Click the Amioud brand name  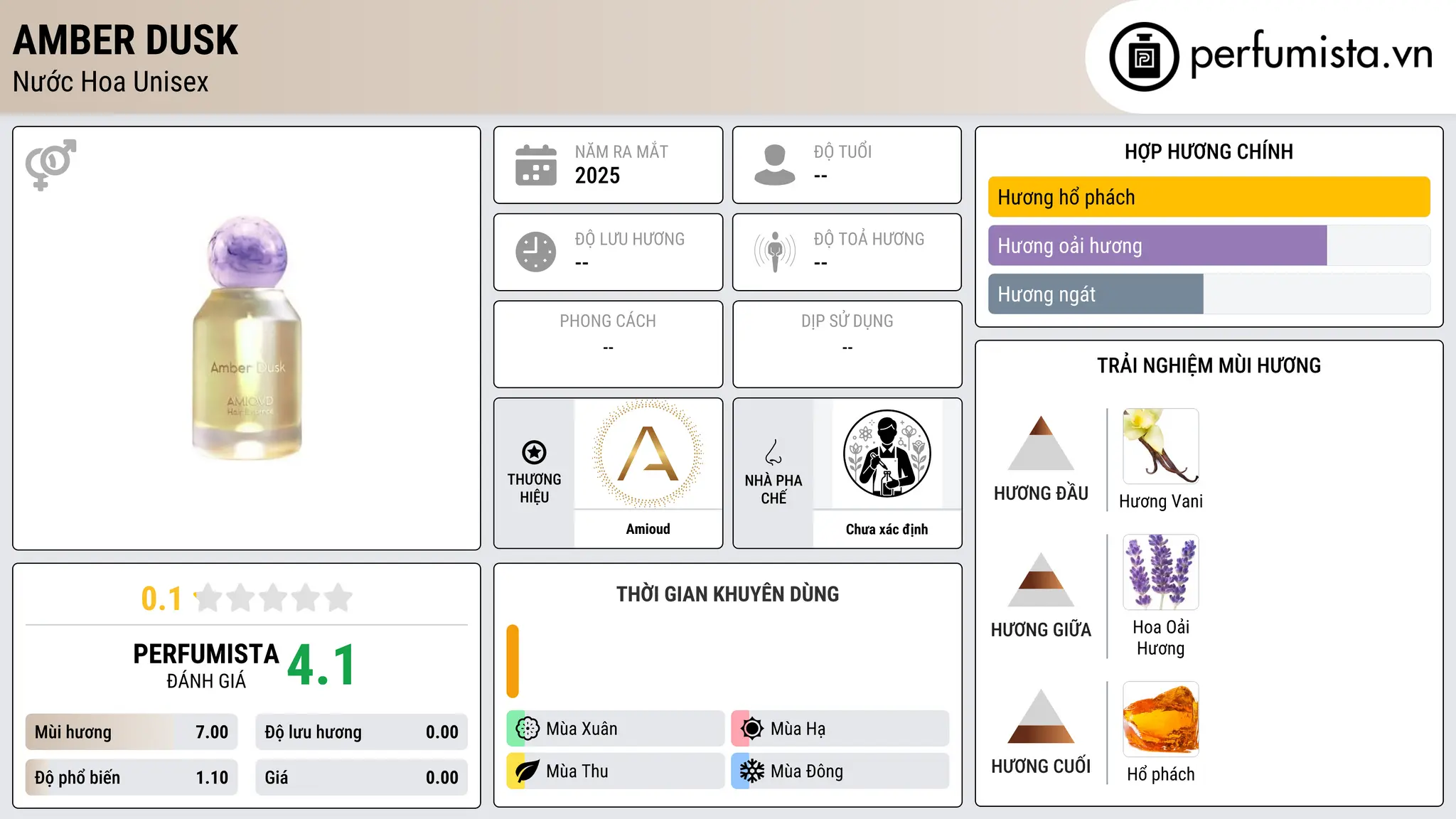pyautogui.click(x=648, y=529)
